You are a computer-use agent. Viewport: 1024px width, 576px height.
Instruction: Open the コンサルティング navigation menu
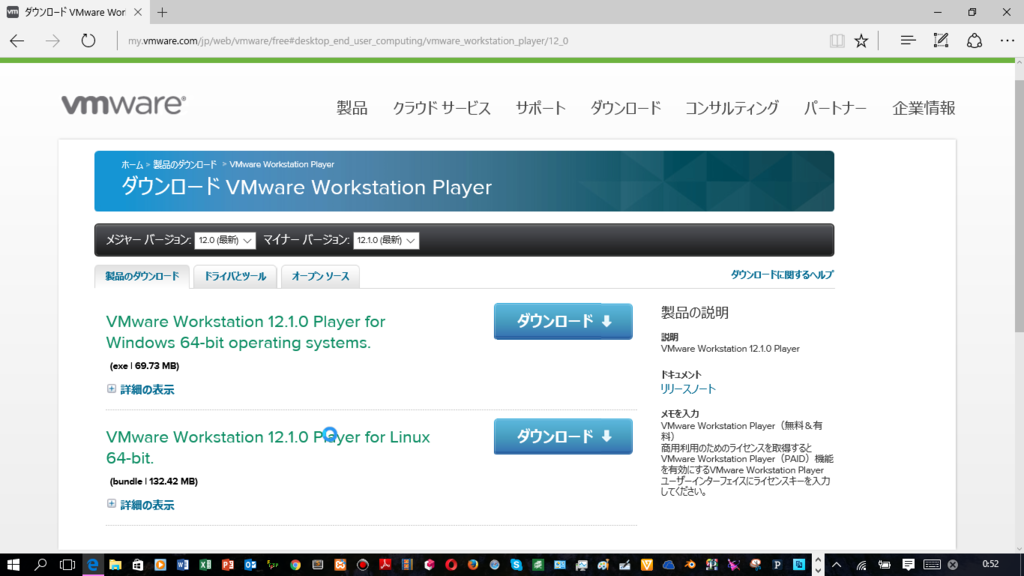pos(731,108)
